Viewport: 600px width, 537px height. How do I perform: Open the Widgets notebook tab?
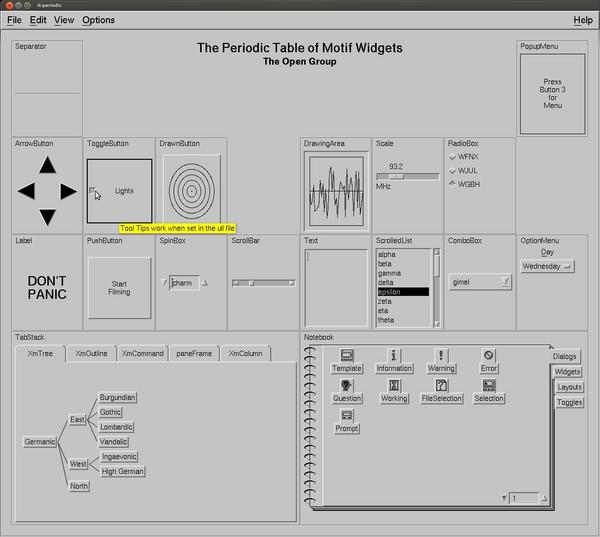tap(567, 372)
